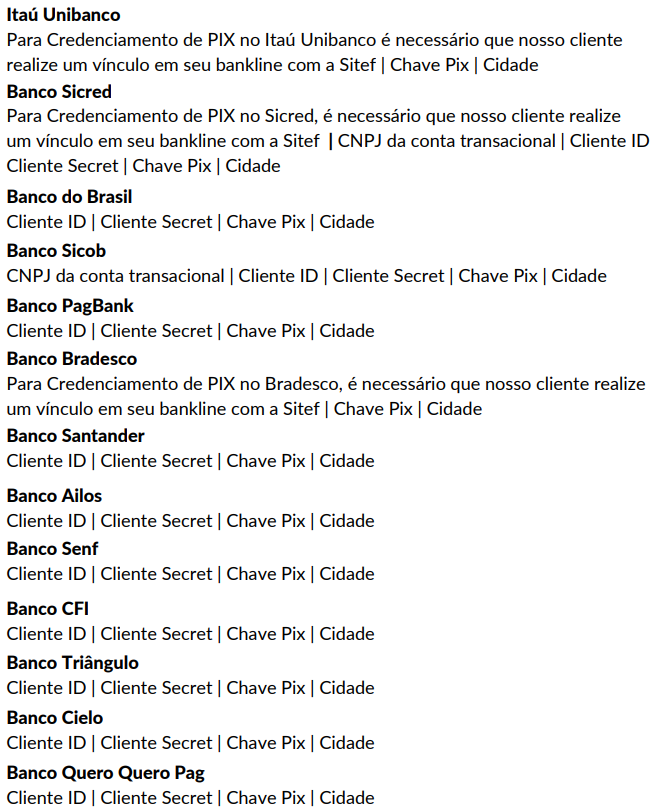Click 'Cidade' under Banco Santander
The height and width of the screenshot is (808, 654).
[x=347, y=461]
